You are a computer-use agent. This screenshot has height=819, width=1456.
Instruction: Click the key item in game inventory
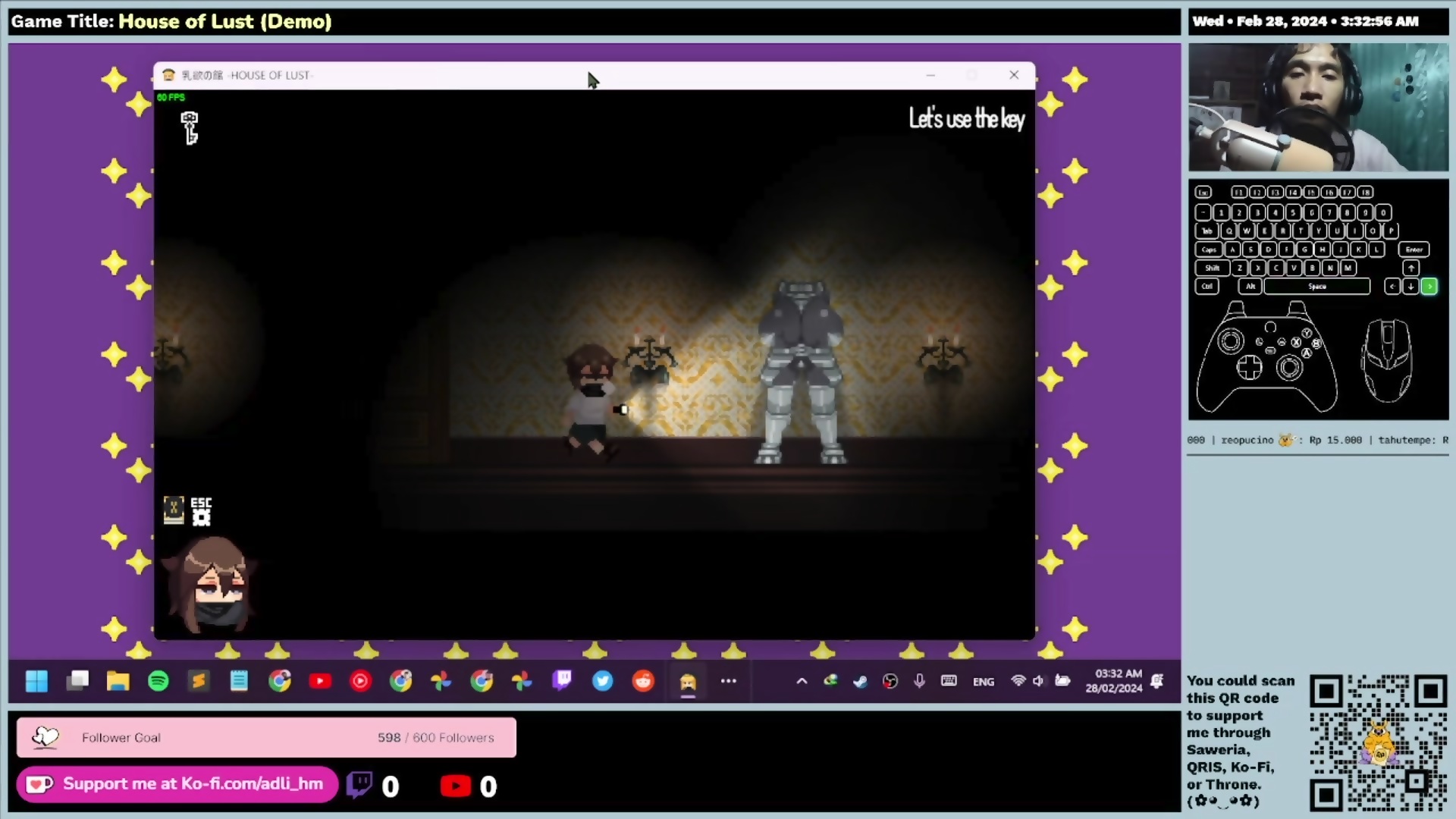click(x=190, y=127)
